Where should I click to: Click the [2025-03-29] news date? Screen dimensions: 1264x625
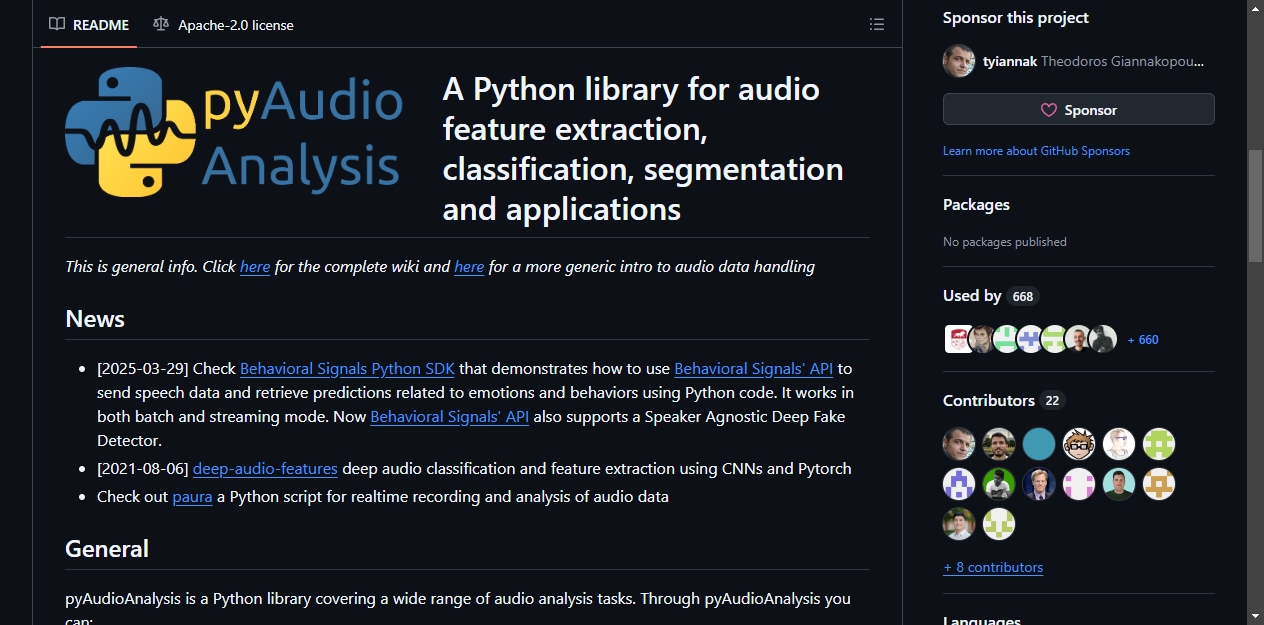(143, 369)
